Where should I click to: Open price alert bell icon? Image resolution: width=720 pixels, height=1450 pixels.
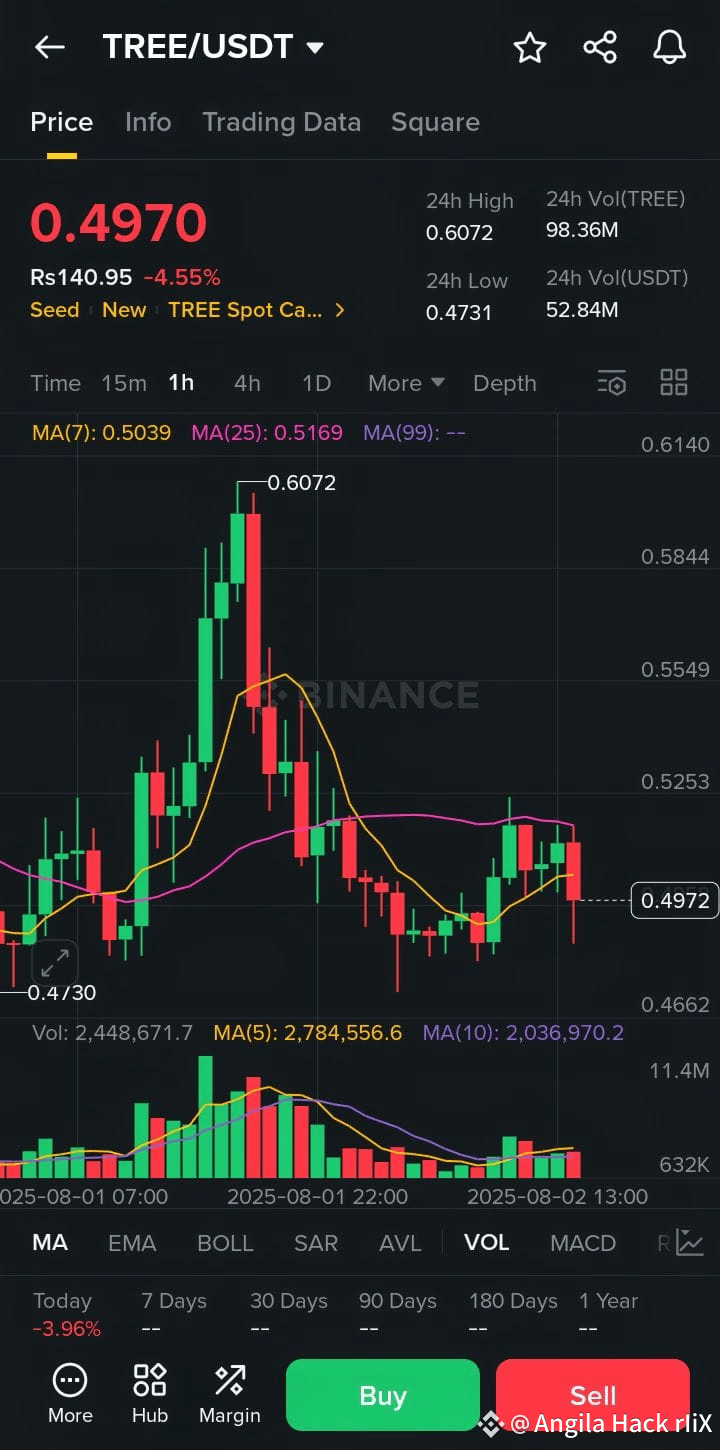(669, 47)
